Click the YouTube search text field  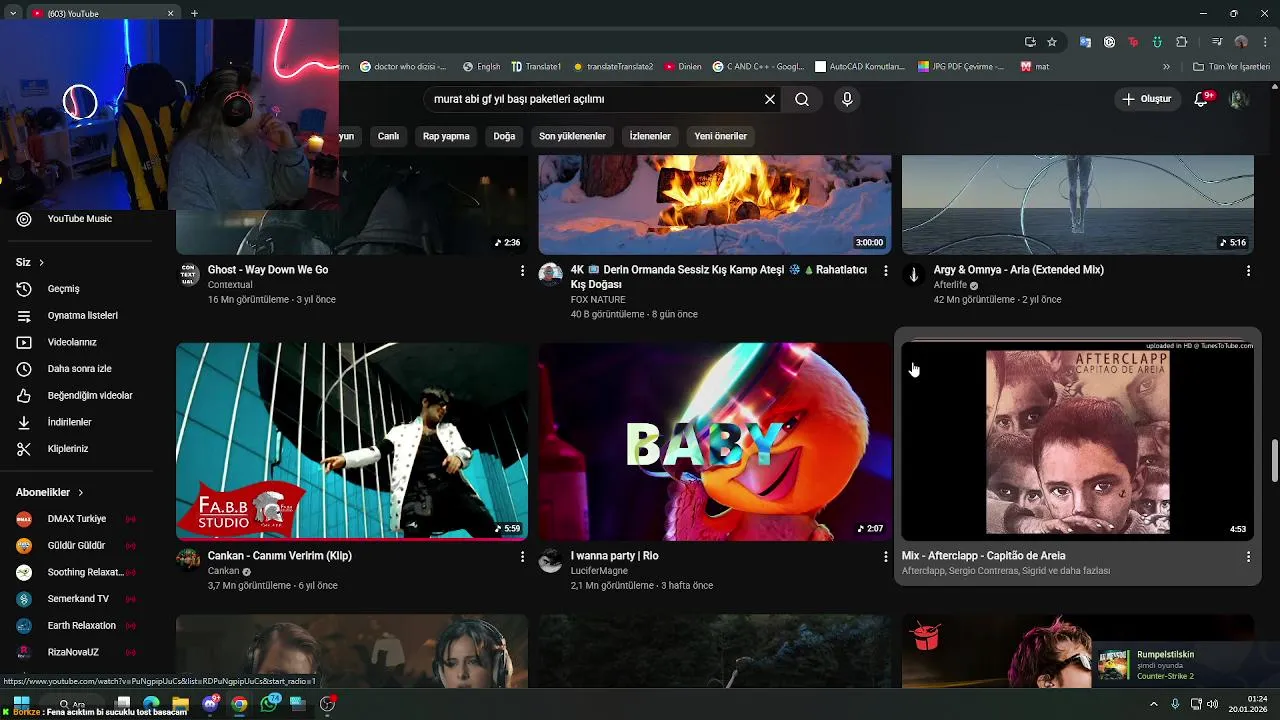pos(595,99)
